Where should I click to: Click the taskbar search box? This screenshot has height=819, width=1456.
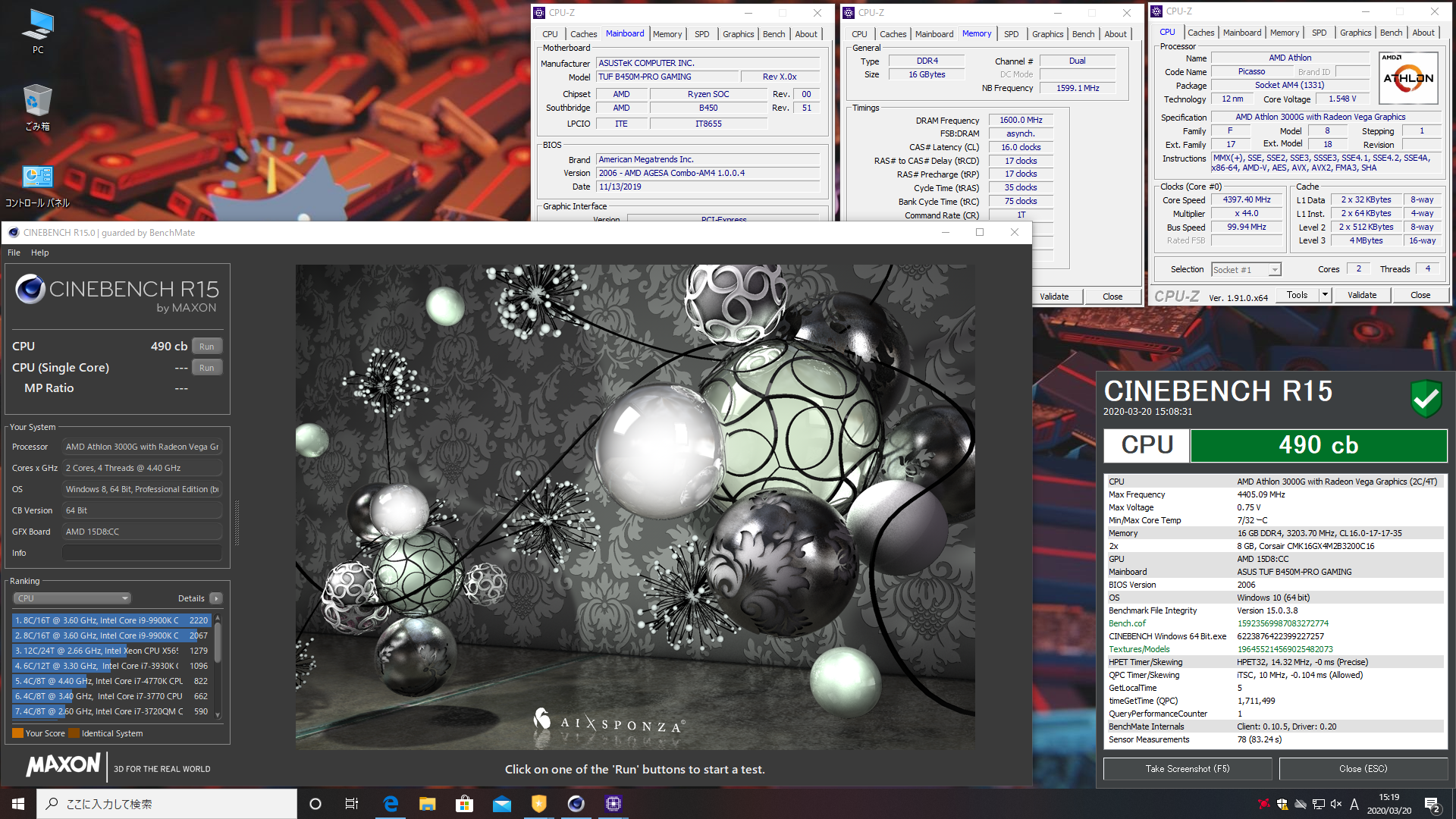167,804
